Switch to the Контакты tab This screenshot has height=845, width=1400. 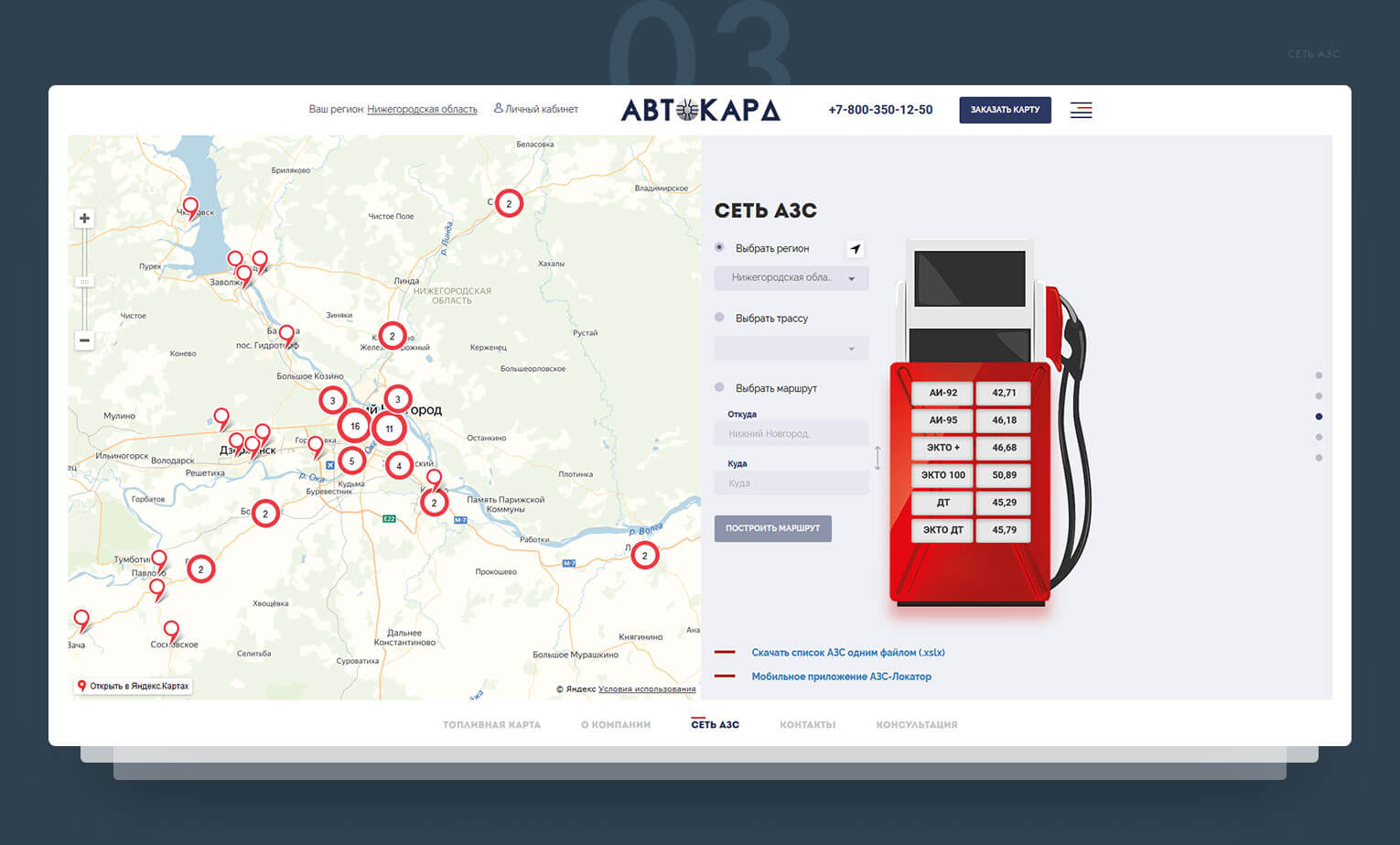pyautogui.click(x=807, y=725)
